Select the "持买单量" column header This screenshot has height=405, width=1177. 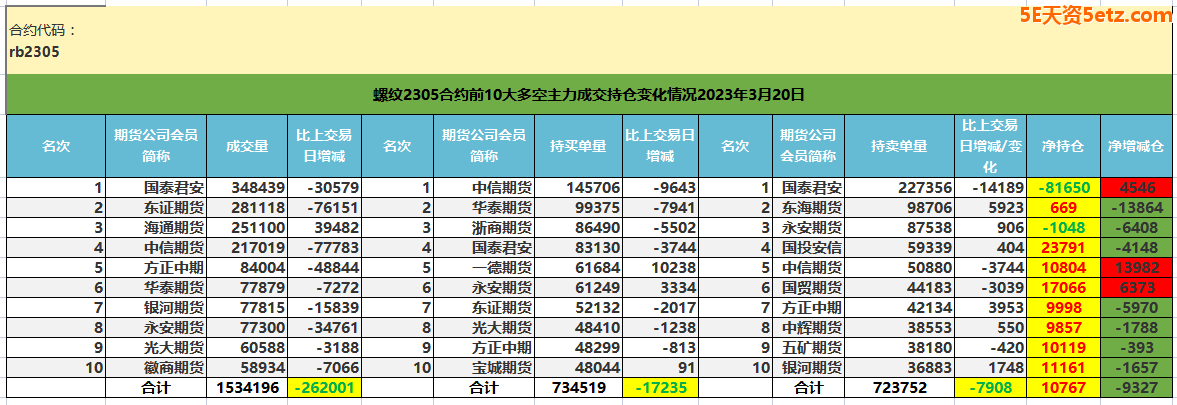click(578, 146)
